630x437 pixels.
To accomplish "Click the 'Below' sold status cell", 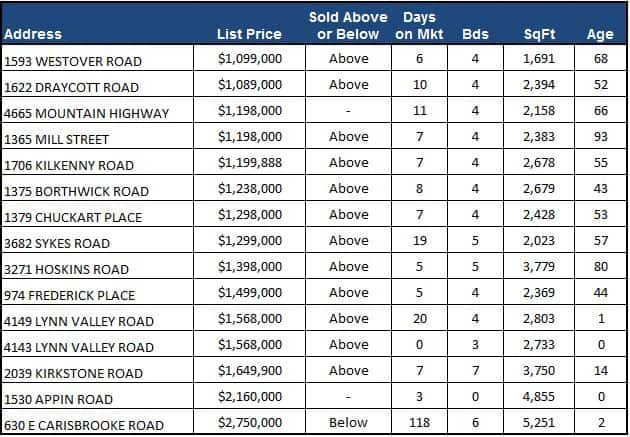I will [348, 423].
